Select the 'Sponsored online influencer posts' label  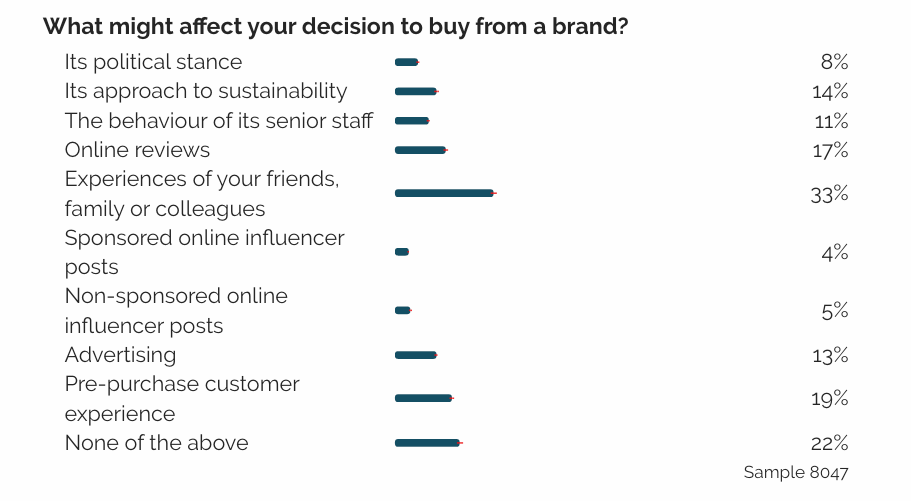pyautogui.click(x=204, y=252)
